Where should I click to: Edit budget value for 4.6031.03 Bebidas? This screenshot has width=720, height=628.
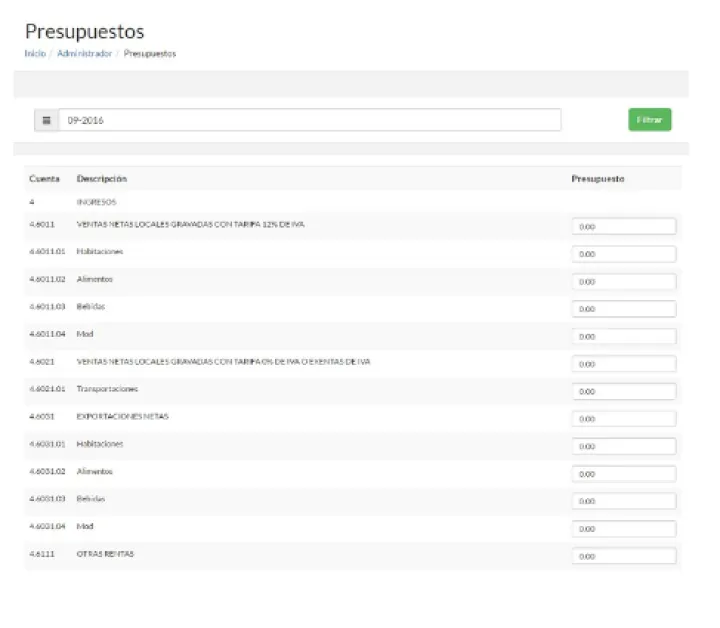[x=623, y=501]
